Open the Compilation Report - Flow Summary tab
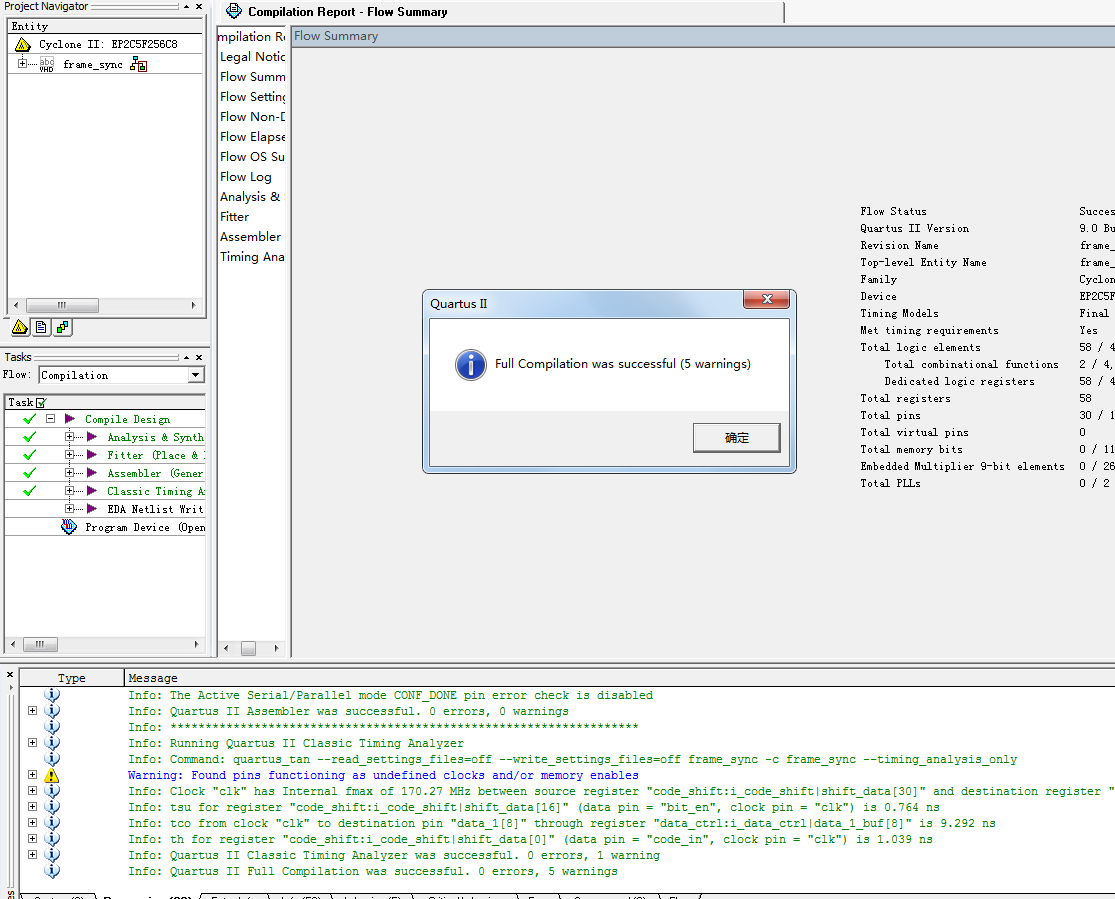The width and height of the screenshot is (1115, 899). pyautogui.click(x=346, y=12)
